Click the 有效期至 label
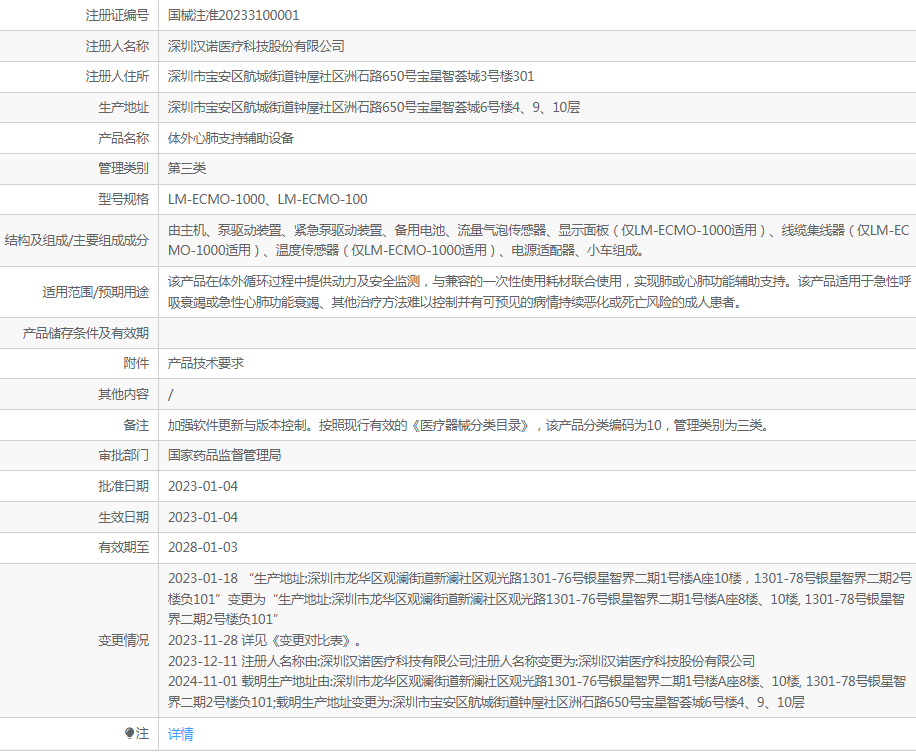This screenshot has height=753, width=916. pyautogui.click(x=123, y=548)
